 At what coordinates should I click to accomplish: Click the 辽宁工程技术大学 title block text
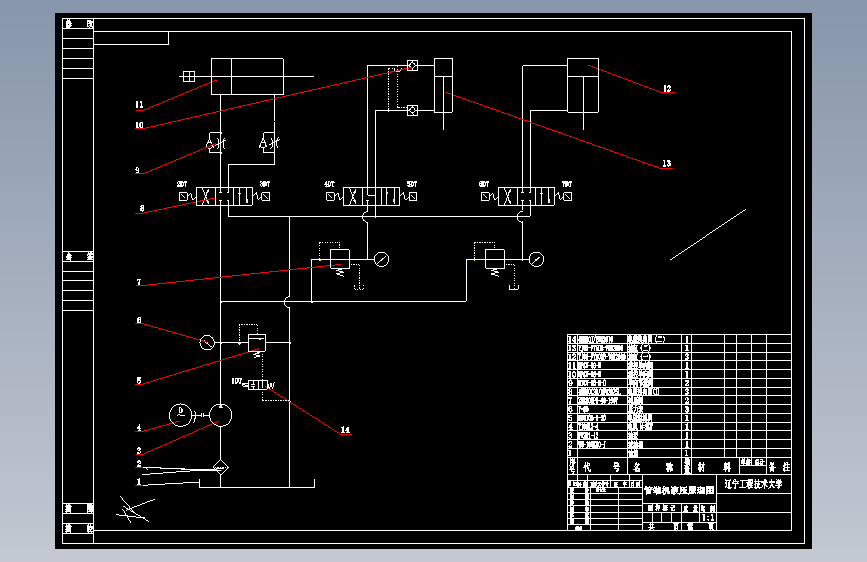(x=754, y=484)
